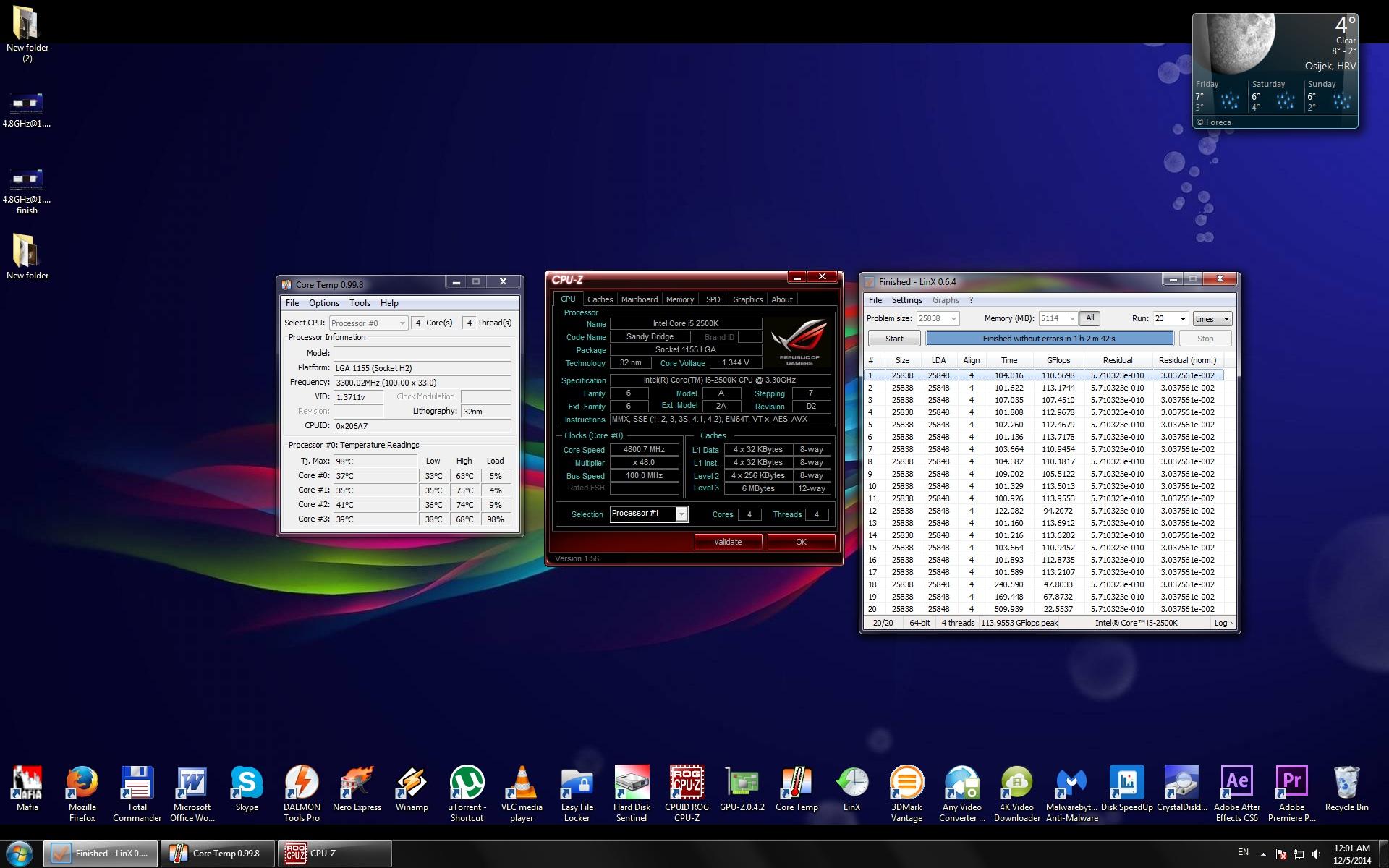Open Processor #1 selection dropdown in CPU-Z
This screenshot has height=868, width=1389.
click(x=681, y=514)
